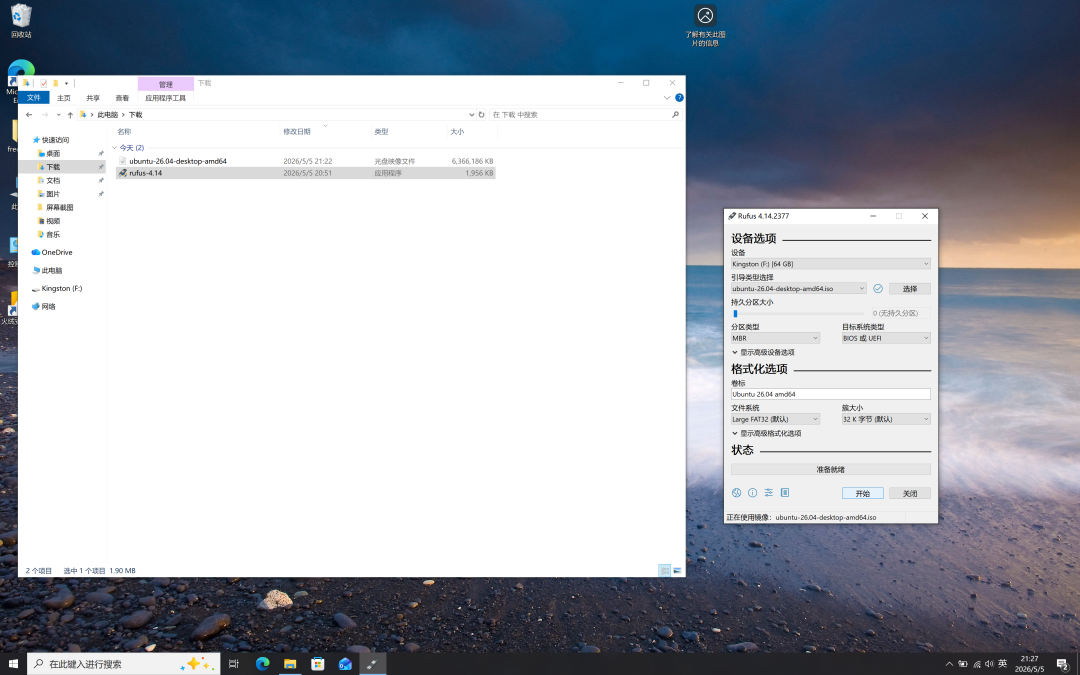Show Rufus about information icon
Viewport: 1080px width, 675px height.
click(752, 492)
